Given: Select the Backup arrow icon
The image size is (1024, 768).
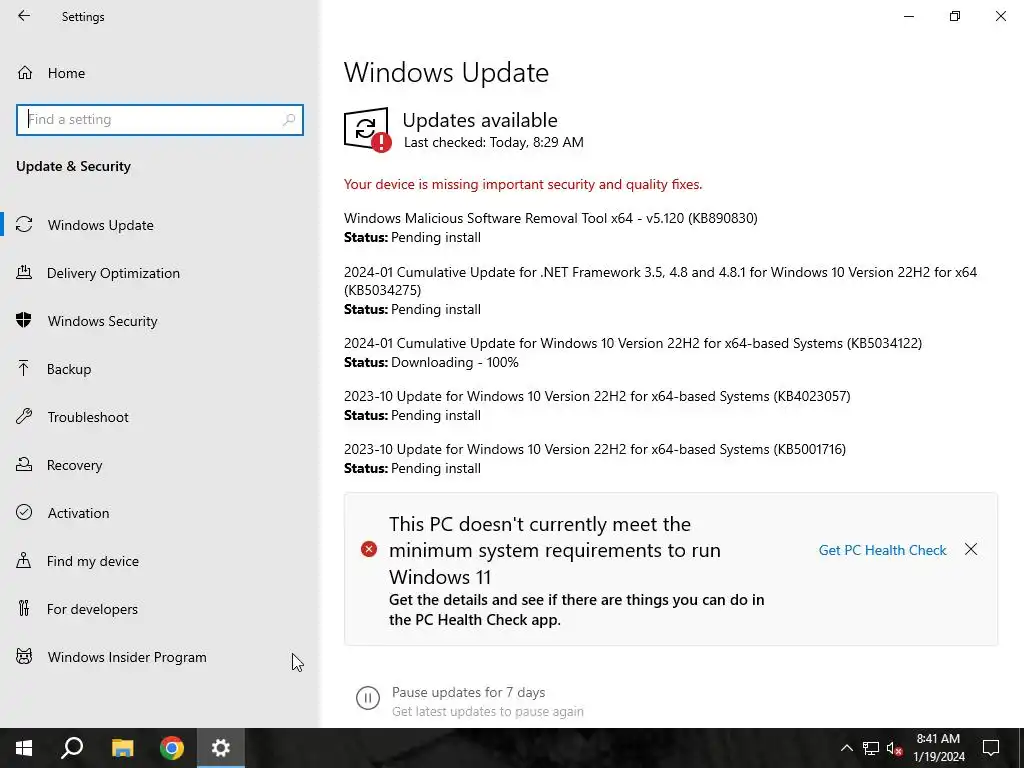Looking at the screenshot, I should click(24, 368).
